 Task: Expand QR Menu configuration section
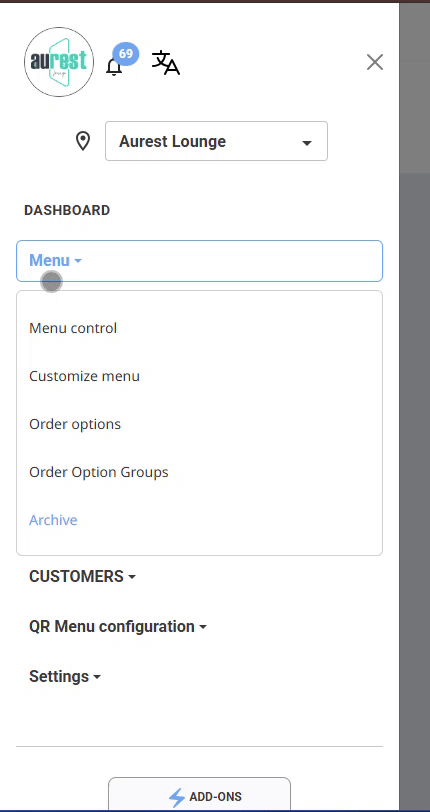(x=118, y=627)
